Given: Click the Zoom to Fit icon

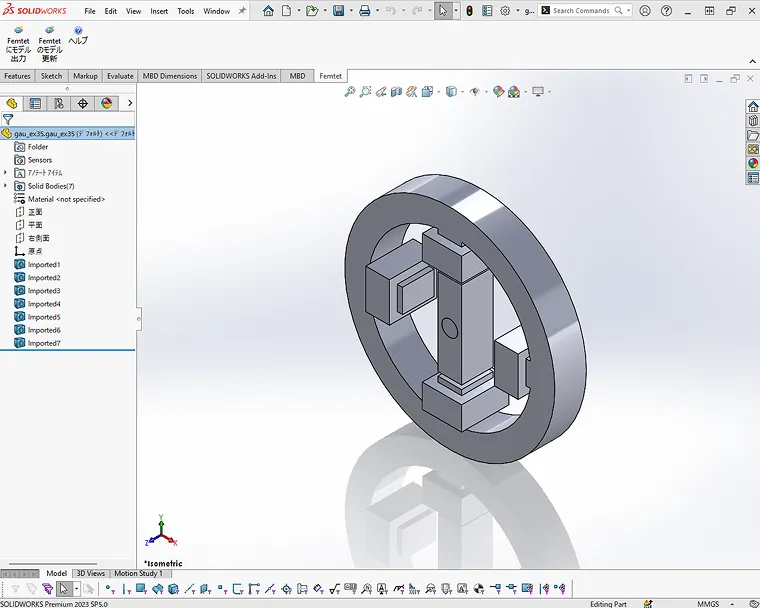Looking at the screenshot, I should pyautogui.click(x=349, y=92).
